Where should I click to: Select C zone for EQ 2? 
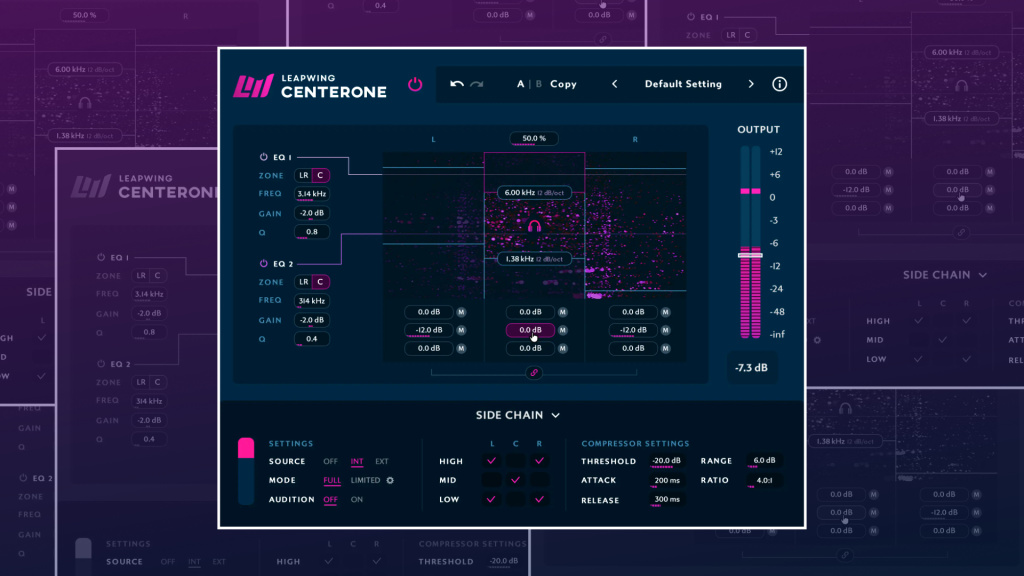point(320,281)
